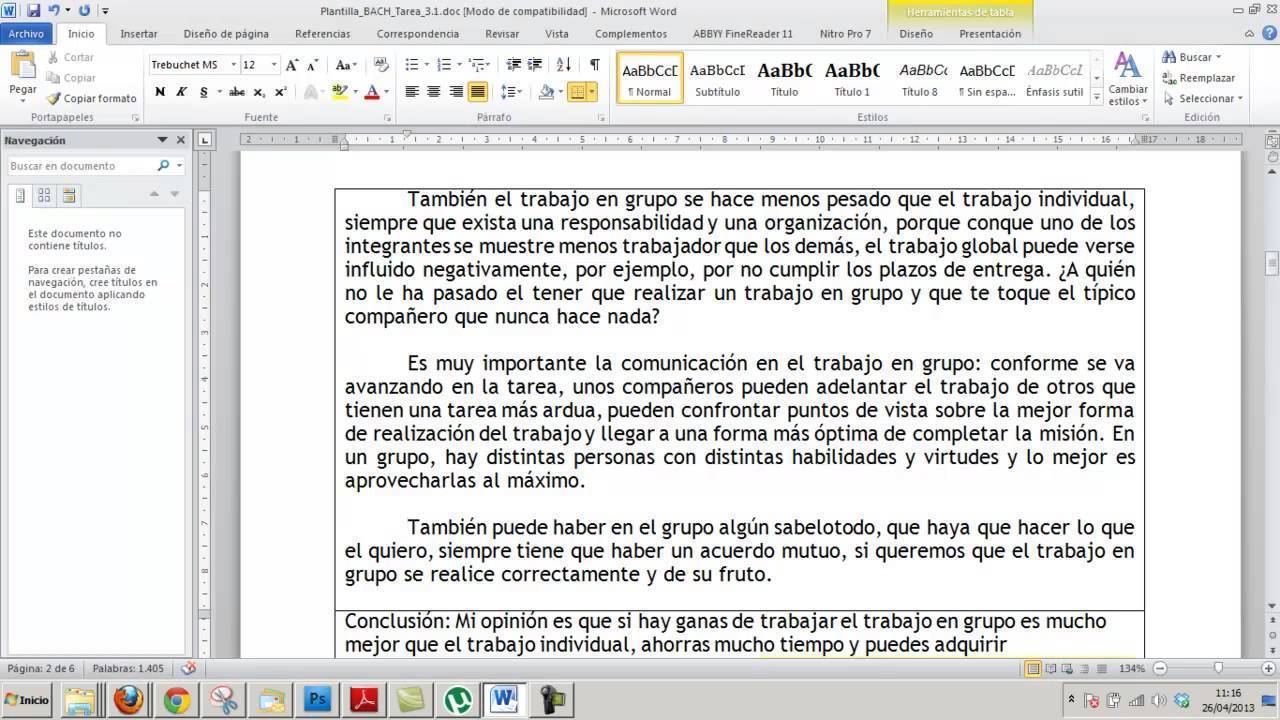Apply strikethrough formatting

(x=236, y=92)
